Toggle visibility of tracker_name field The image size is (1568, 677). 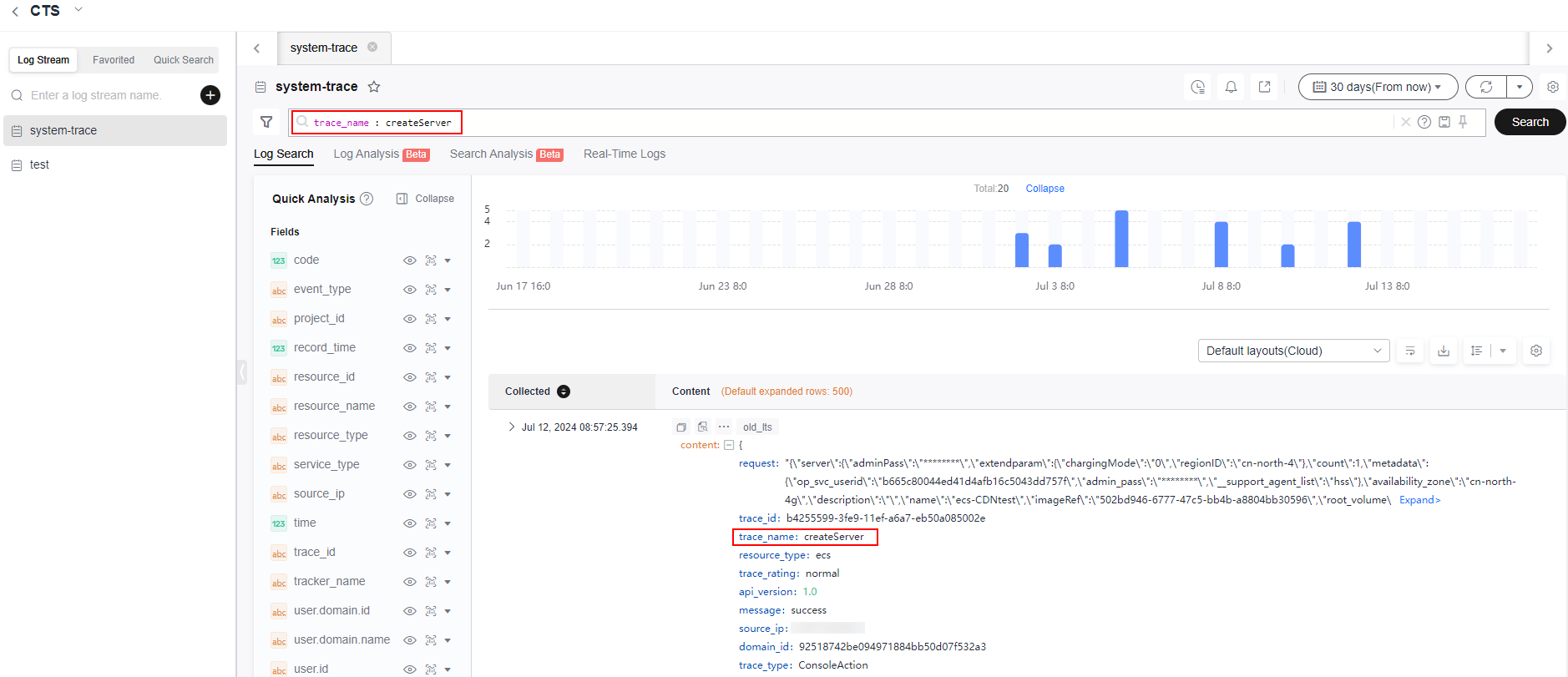(x=410, y=582)
